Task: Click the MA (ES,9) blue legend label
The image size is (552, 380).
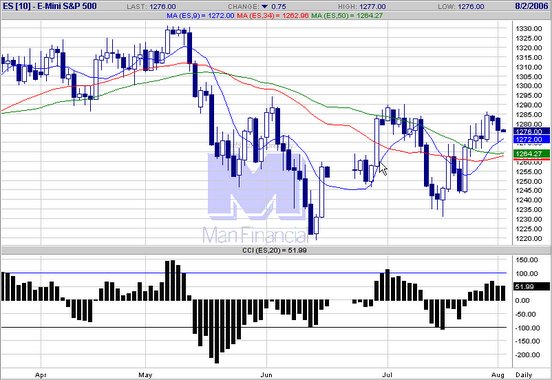Action: click(x=200, y=15)
